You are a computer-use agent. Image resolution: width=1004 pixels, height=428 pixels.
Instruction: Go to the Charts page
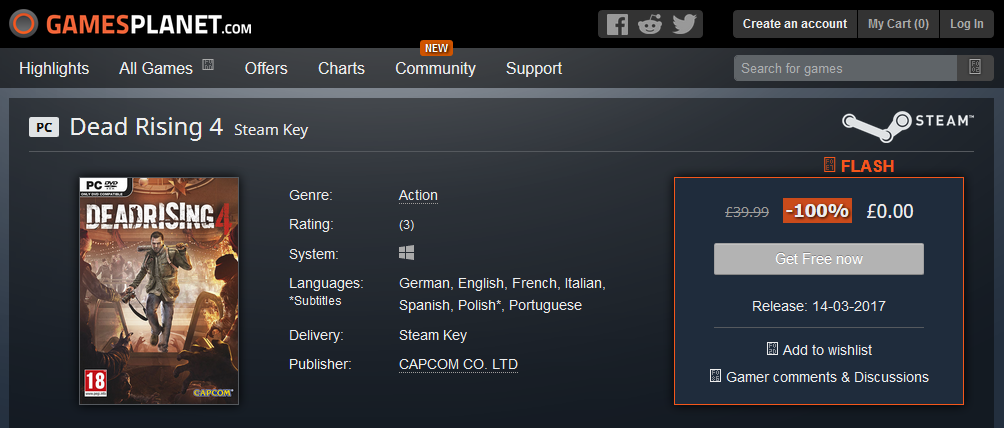pyautogui.click(x=341, y=68)
